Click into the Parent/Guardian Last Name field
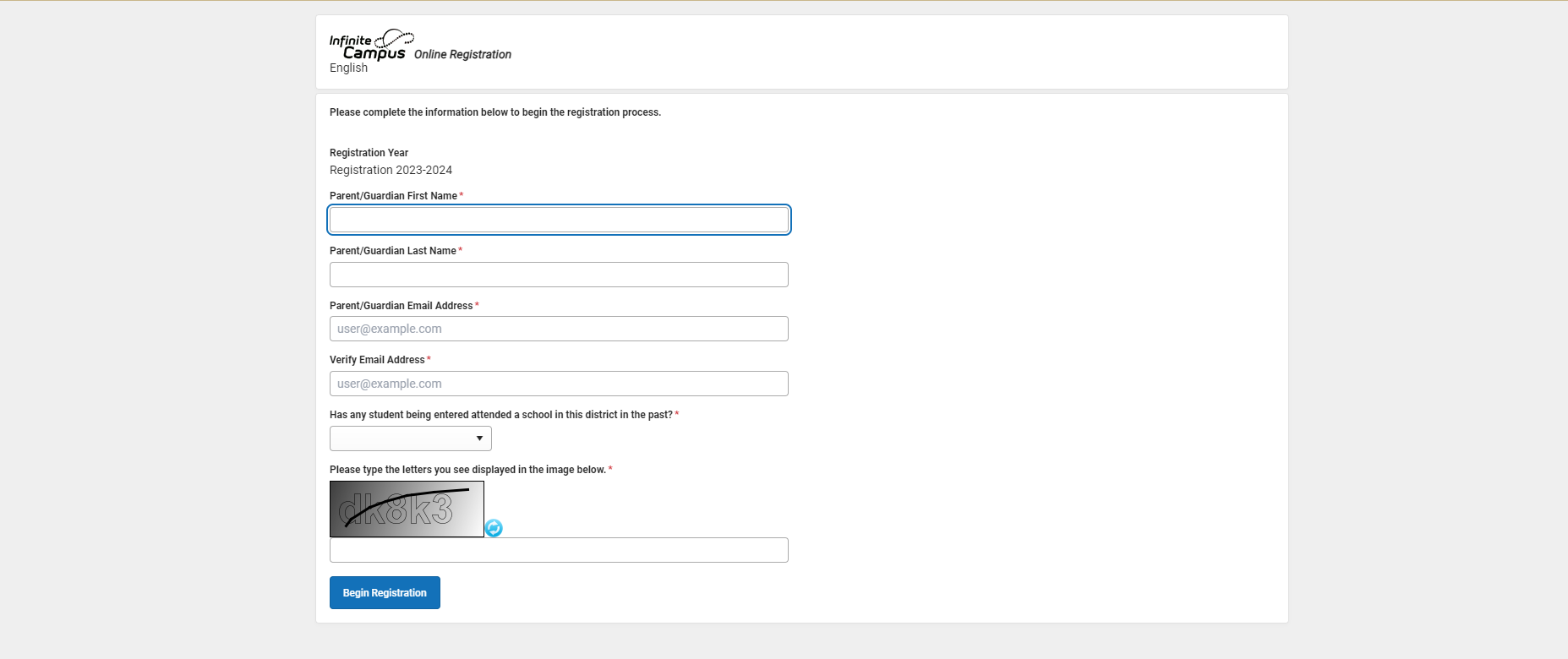 pyautogui.click(x=559, y=275)
